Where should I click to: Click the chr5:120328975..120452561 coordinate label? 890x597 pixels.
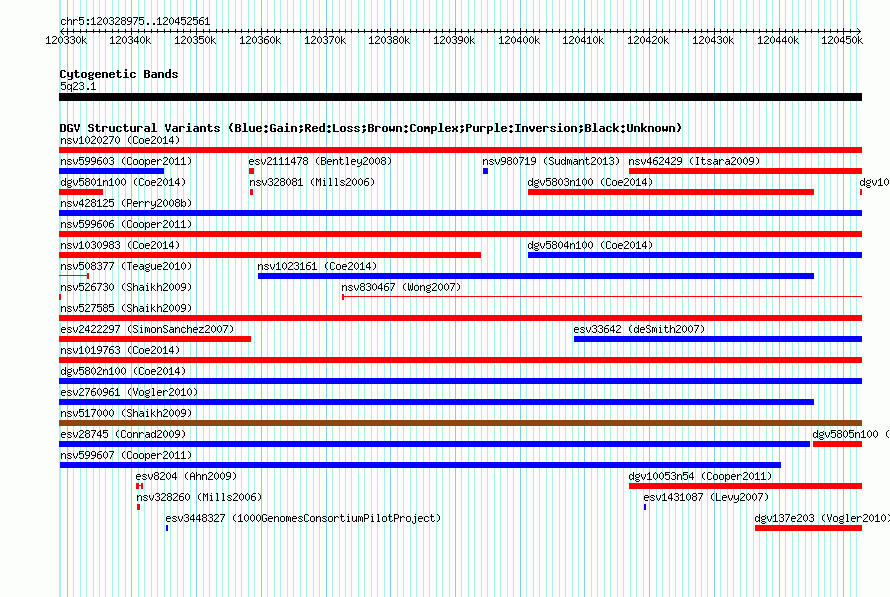[135, 21]
